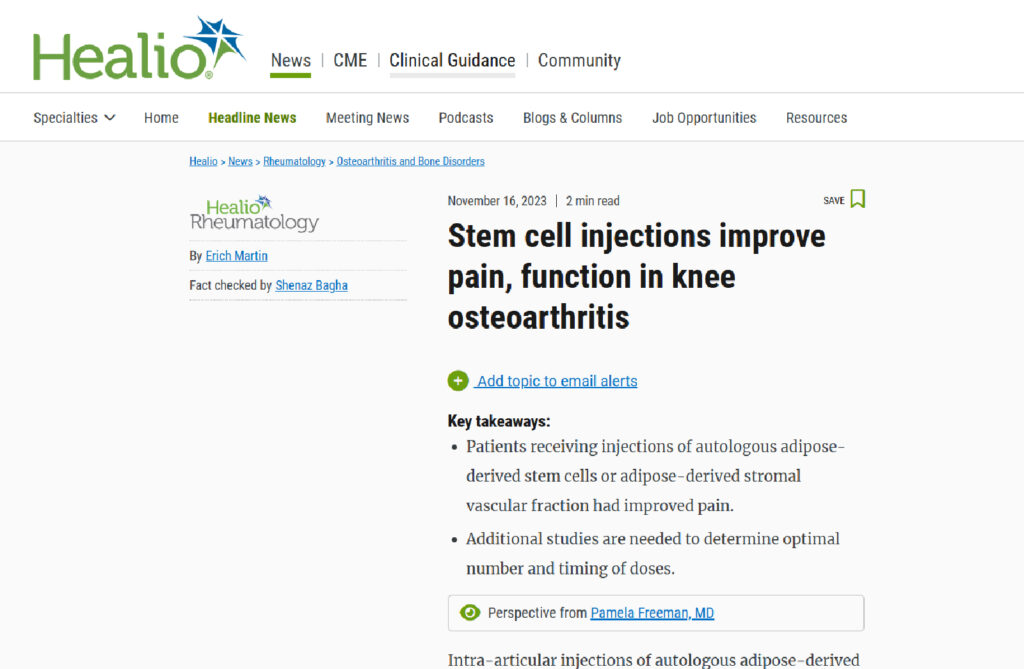The width and height of the screenshot is (1024, 669).
Task: Open Osteoarthritis and Bone Disorders breadcrumb
Action: pos(410,161)
